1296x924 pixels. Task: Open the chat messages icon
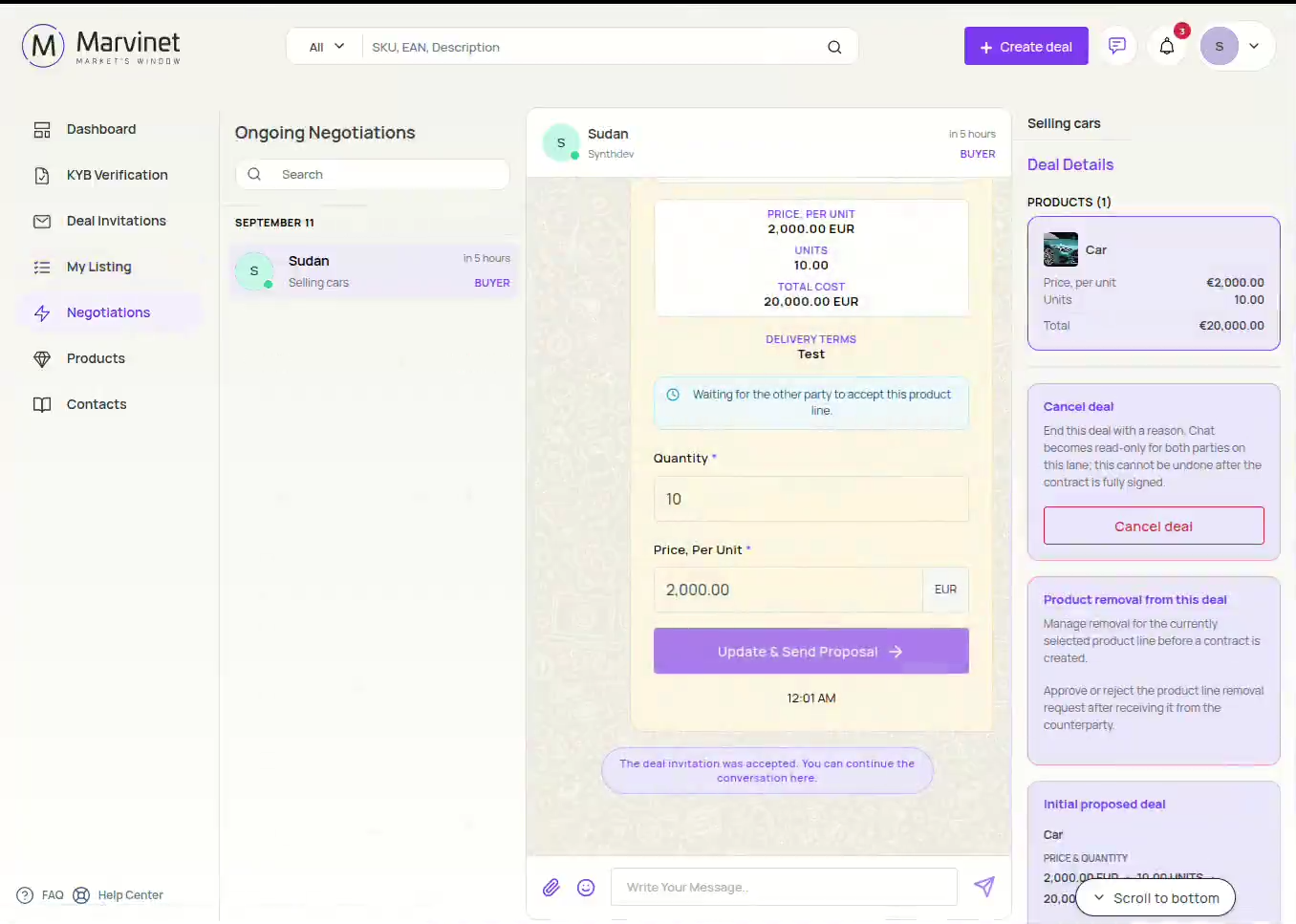pos(1116,46)
